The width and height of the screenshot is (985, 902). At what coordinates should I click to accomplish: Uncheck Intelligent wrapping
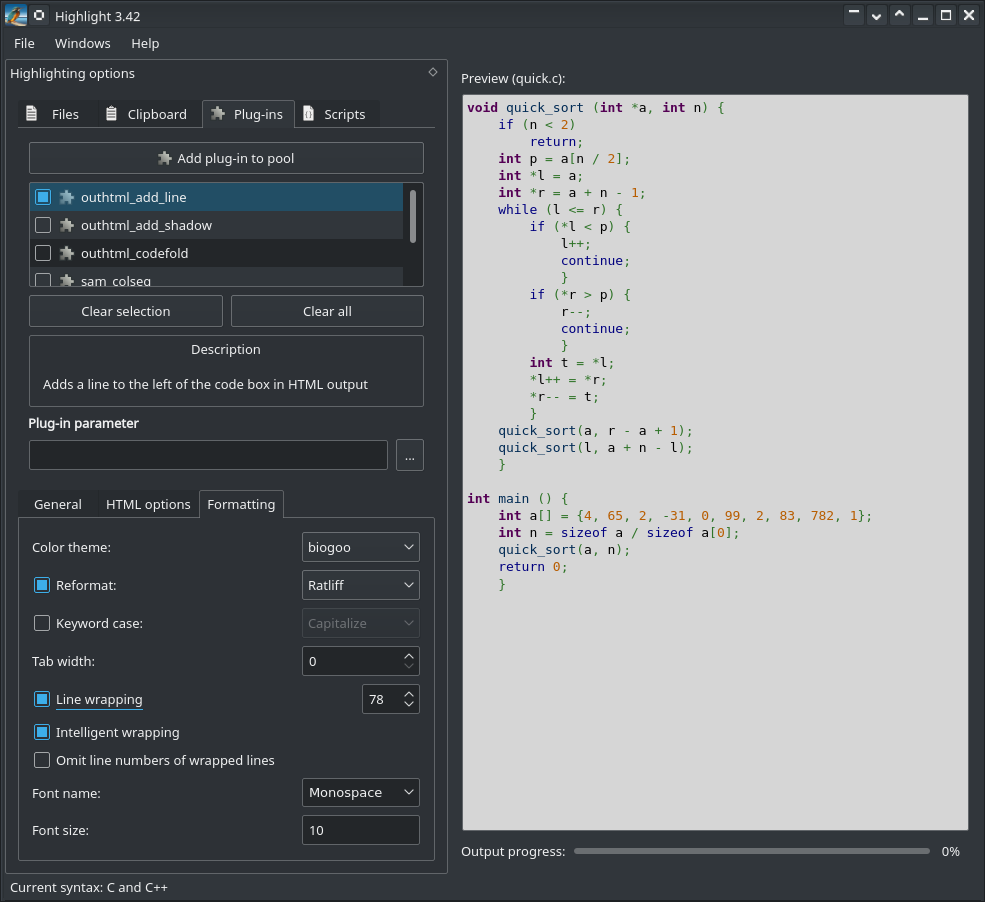click(x=41, y=732)
